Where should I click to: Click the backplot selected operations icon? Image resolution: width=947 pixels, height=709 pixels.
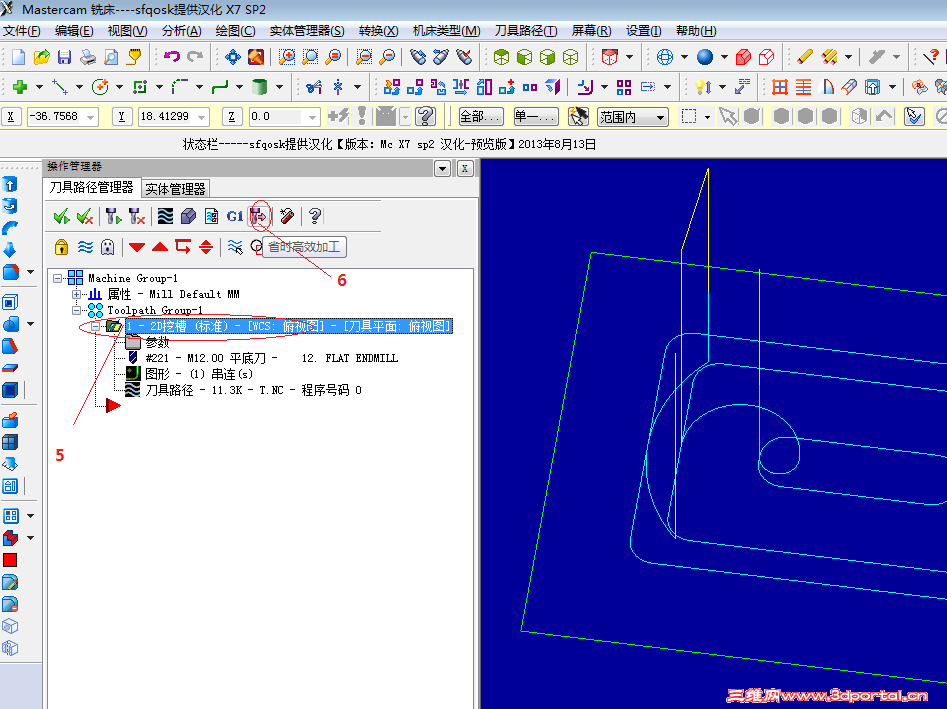165,216
